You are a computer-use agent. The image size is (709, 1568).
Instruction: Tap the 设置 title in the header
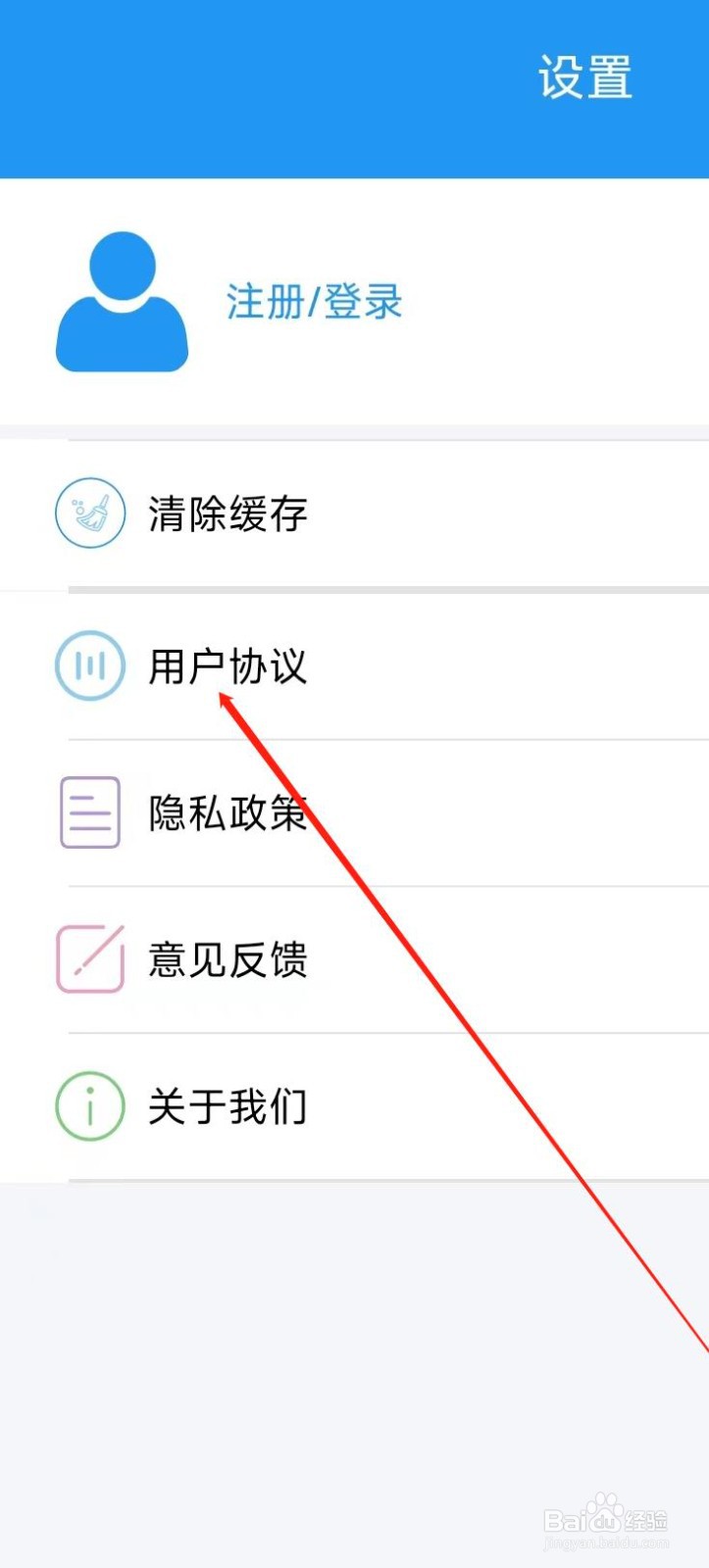coord(585,77)
